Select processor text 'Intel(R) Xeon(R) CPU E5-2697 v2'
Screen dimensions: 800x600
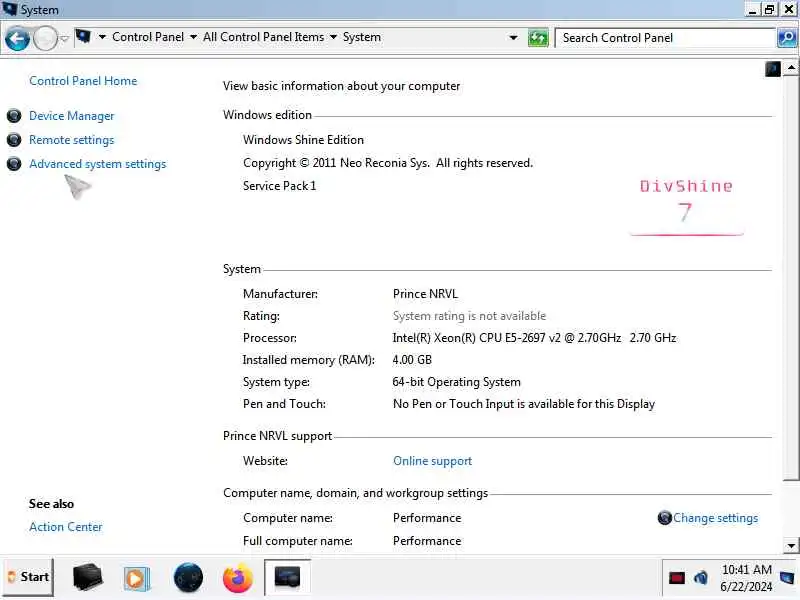476,338
